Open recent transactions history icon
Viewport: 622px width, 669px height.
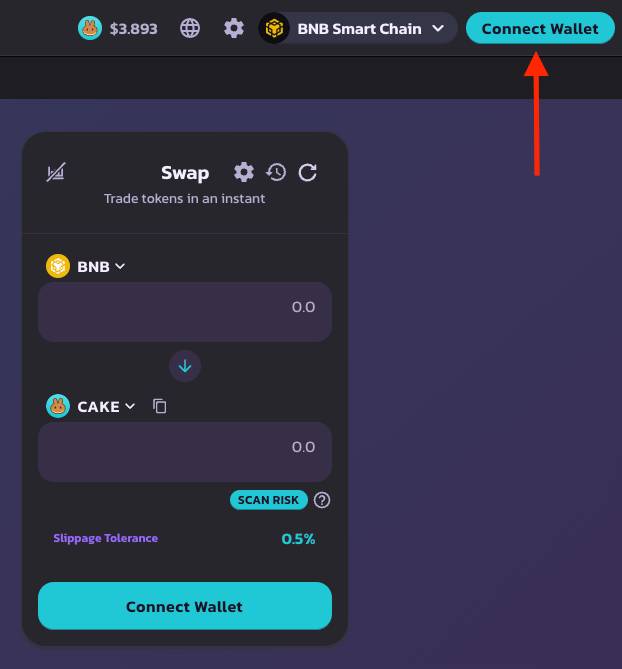tap(276, 172)
